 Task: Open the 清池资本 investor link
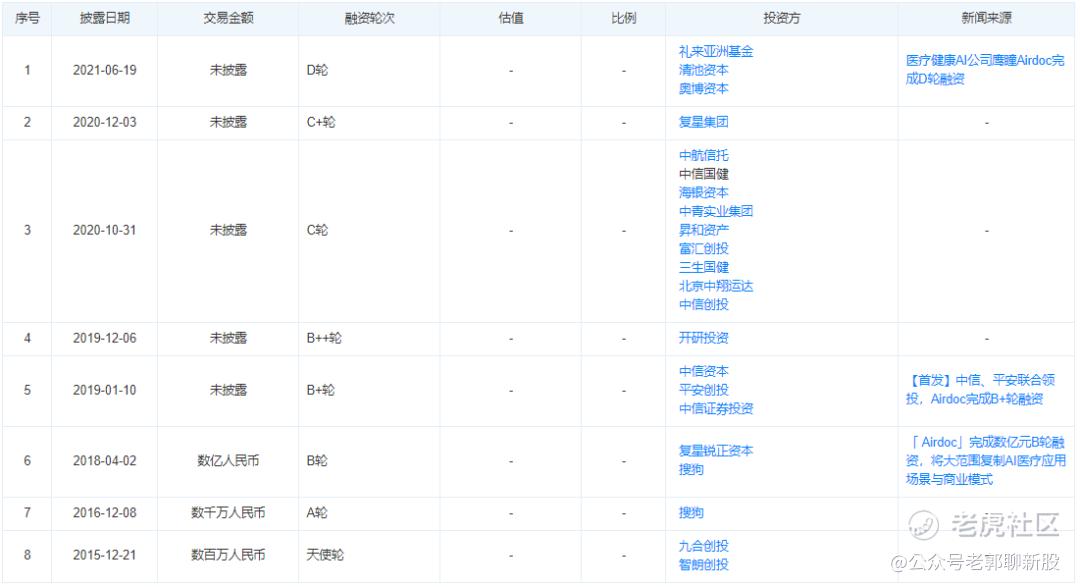click(703, 70)
